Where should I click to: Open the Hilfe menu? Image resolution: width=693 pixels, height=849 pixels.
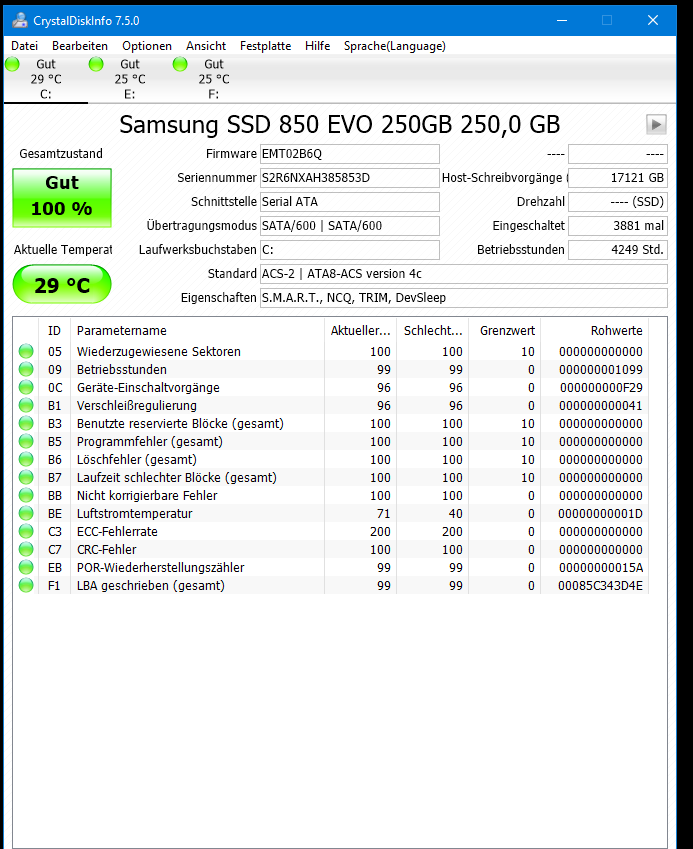click(x=317, y=46)
